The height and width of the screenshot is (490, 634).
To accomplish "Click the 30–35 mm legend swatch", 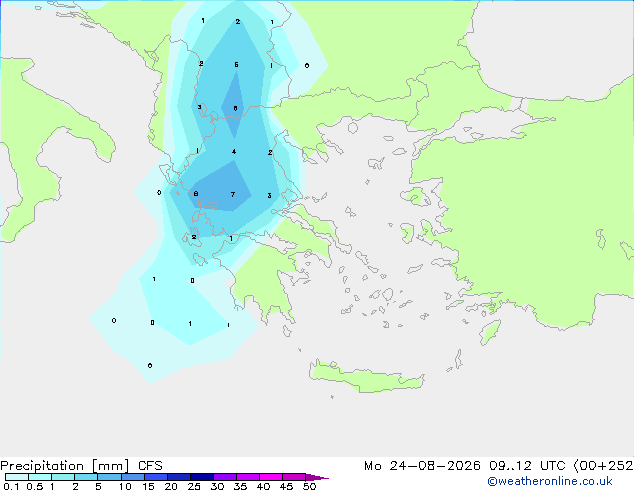I will [x=225, y=477].
